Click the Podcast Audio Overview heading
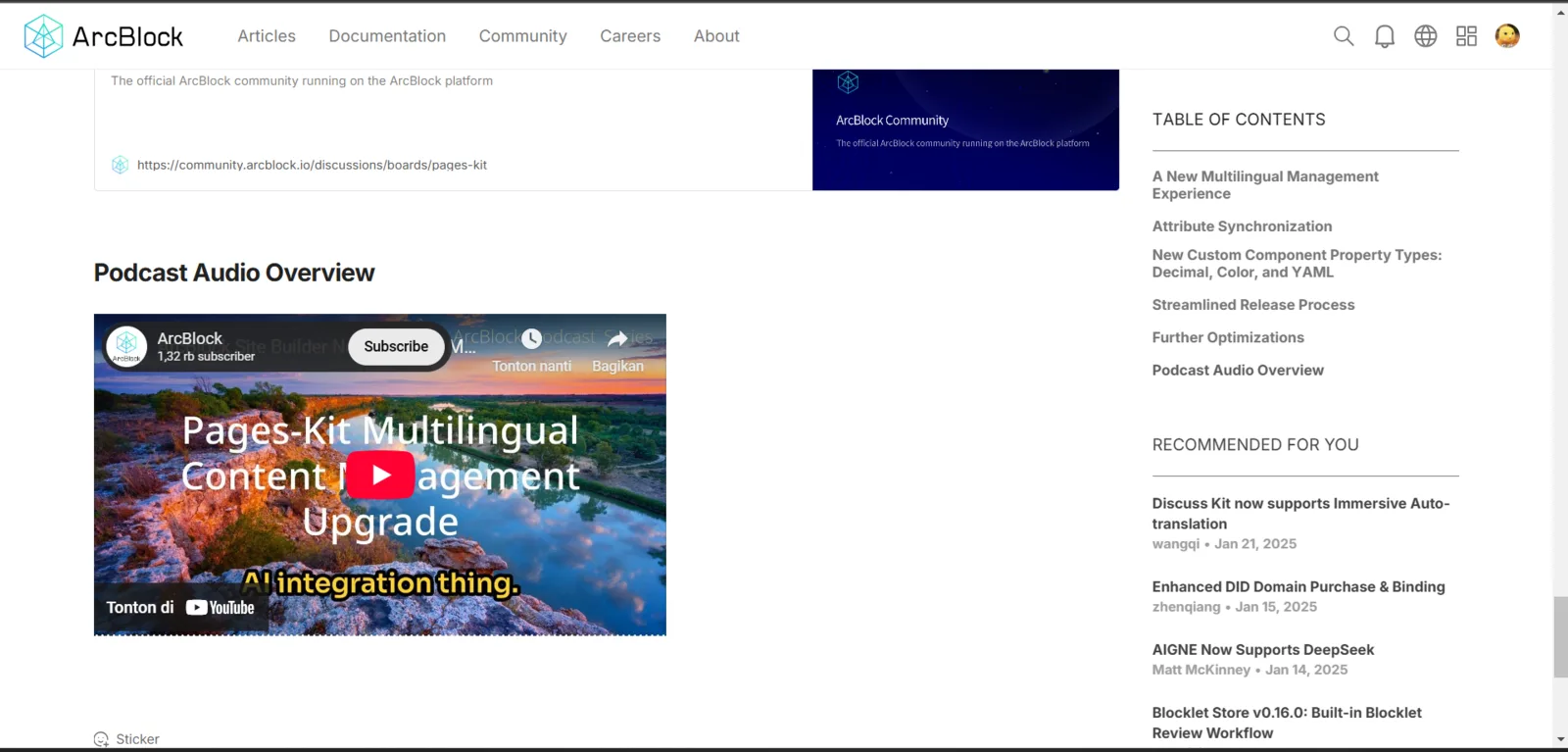The image size is (1568, 752). point(234,273)
